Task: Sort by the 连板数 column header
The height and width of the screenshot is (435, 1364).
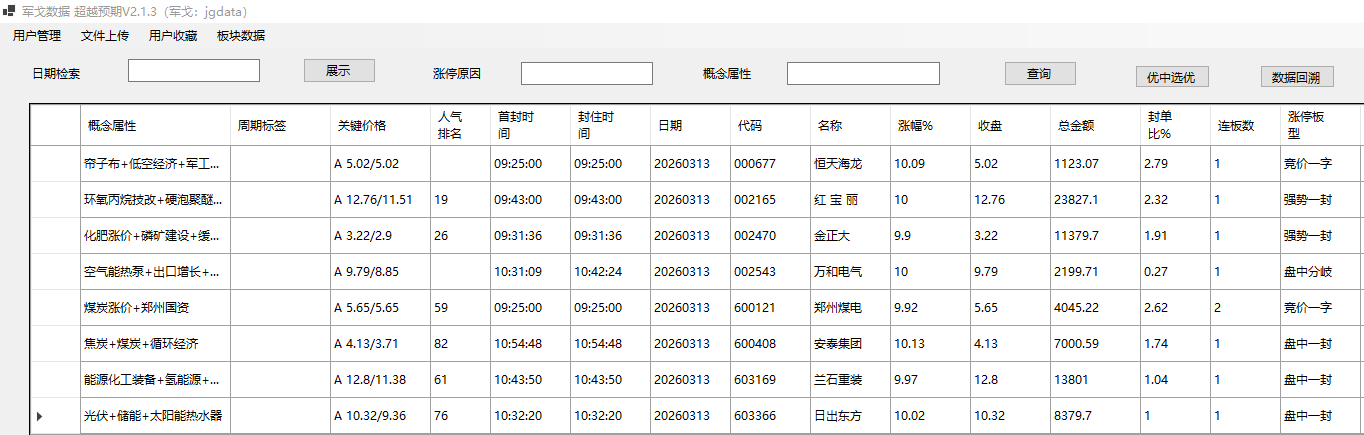Action: click(x=1245, y=126)
